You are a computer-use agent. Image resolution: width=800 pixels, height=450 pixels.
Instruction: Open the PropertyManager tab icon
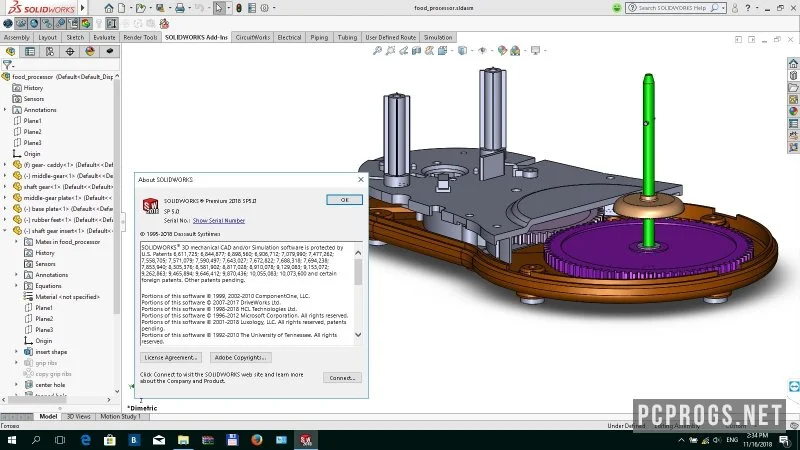pyautogui.click(x=30, y=52)
